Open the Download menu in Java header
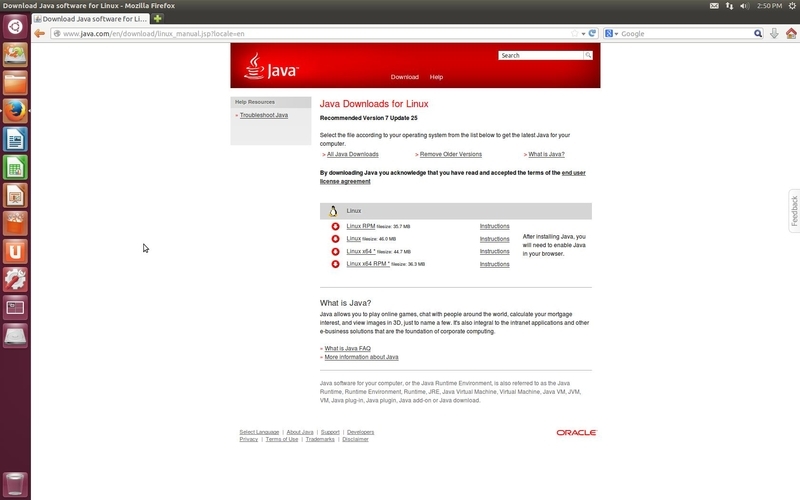The image size is (800, 500). point(405,77)
